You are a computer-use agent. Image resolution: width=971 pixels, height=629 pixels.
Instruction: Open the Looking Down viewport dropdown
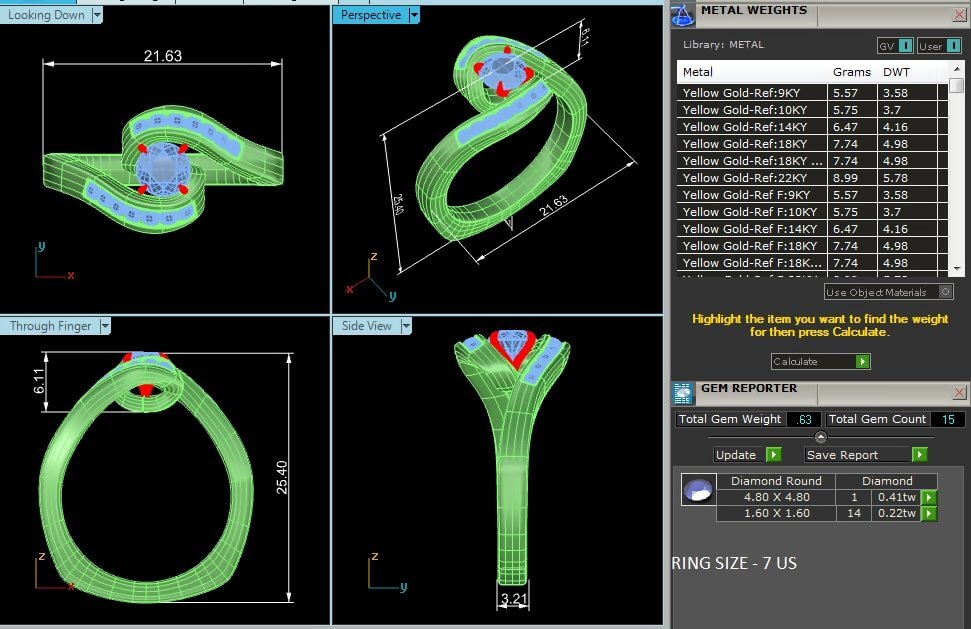[97, 15]
